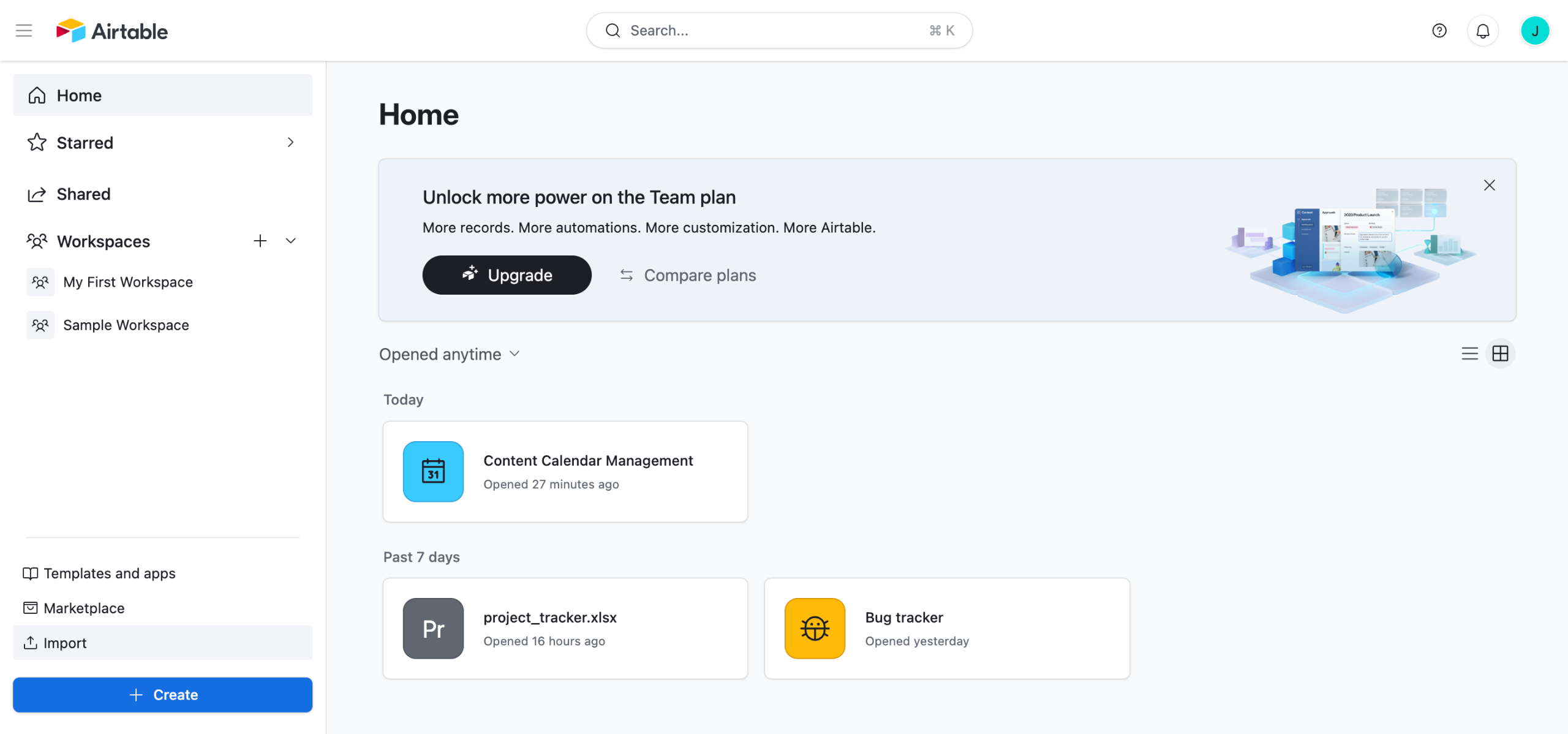Open the Bug tracker base icon

(815, 628)
